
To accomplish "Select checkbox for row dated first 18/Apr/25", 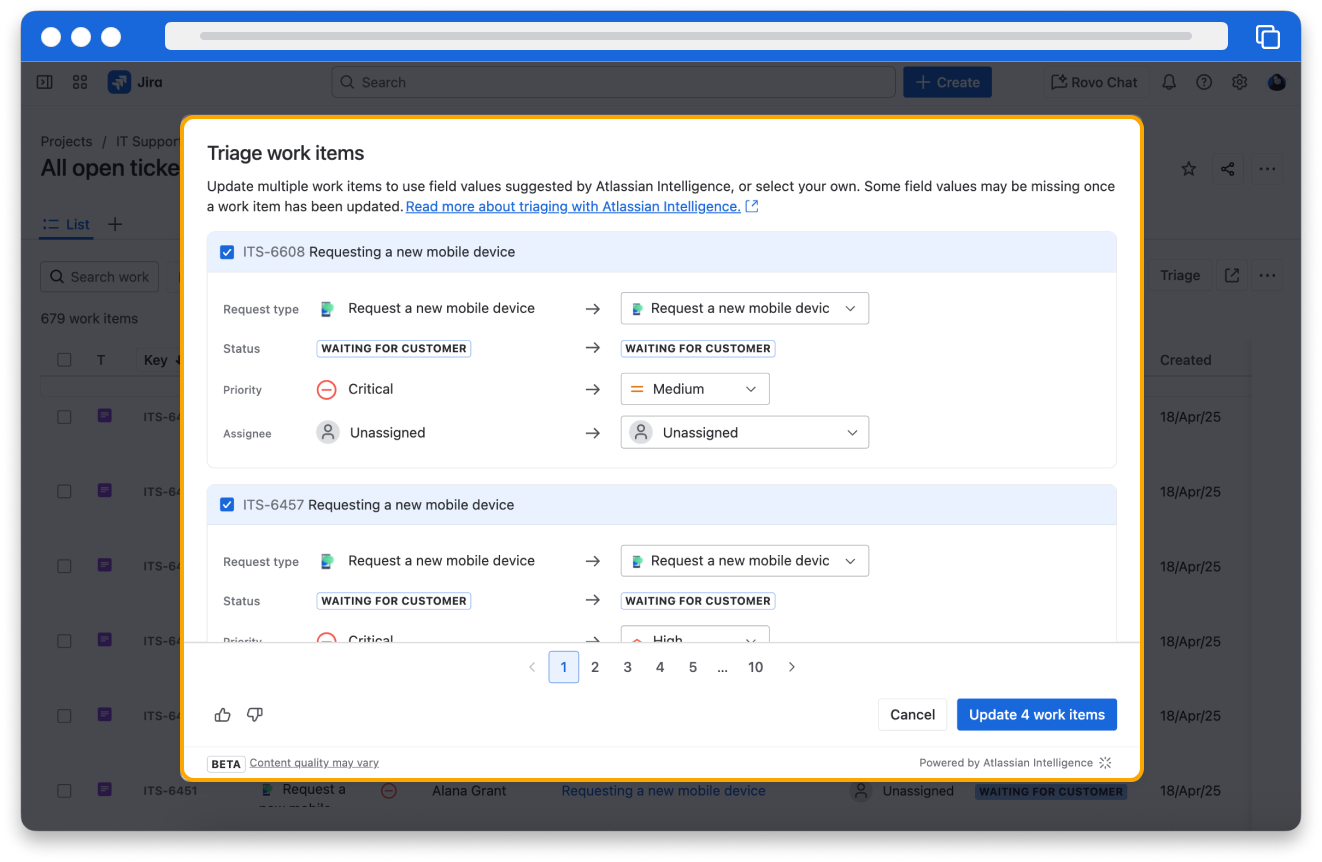I will tap(64, 416).
